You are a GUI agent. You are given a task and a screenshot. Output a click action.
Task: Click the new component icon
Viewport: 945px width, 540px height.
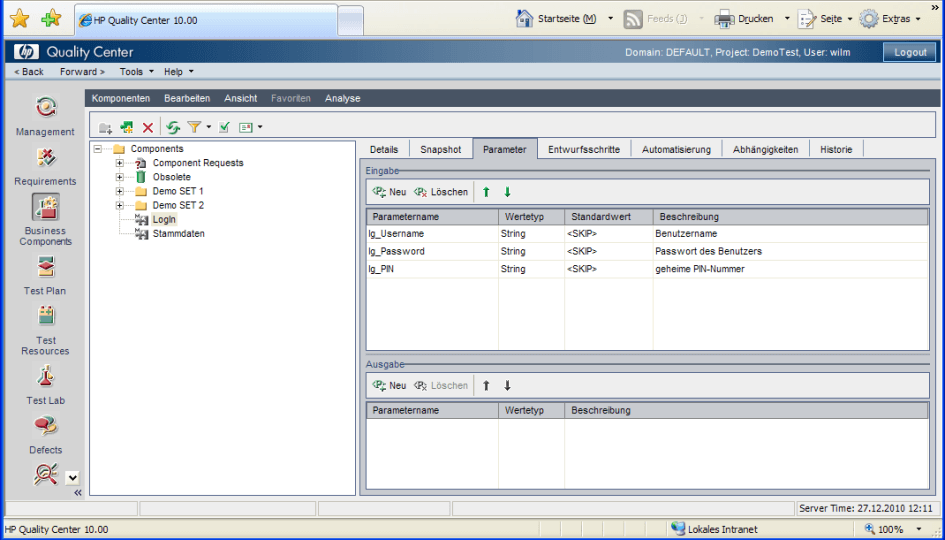127,127
